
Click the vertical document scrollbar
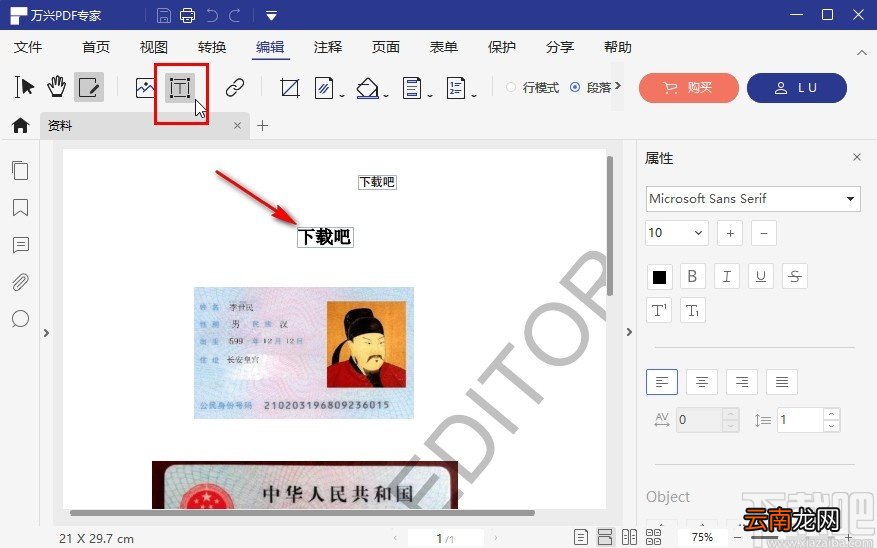(x=610, y=225)
